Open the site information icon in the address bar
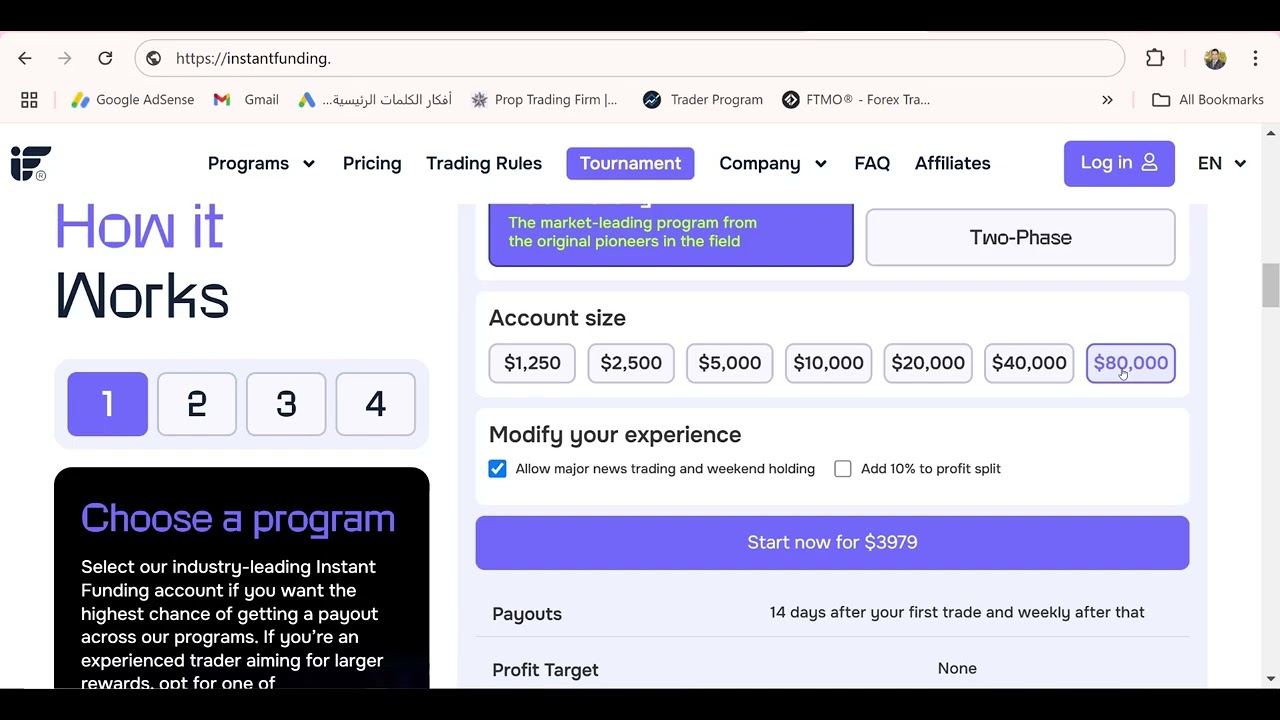Image resolution: width=1280 pixels, height=720 pixels. point(153,58)
